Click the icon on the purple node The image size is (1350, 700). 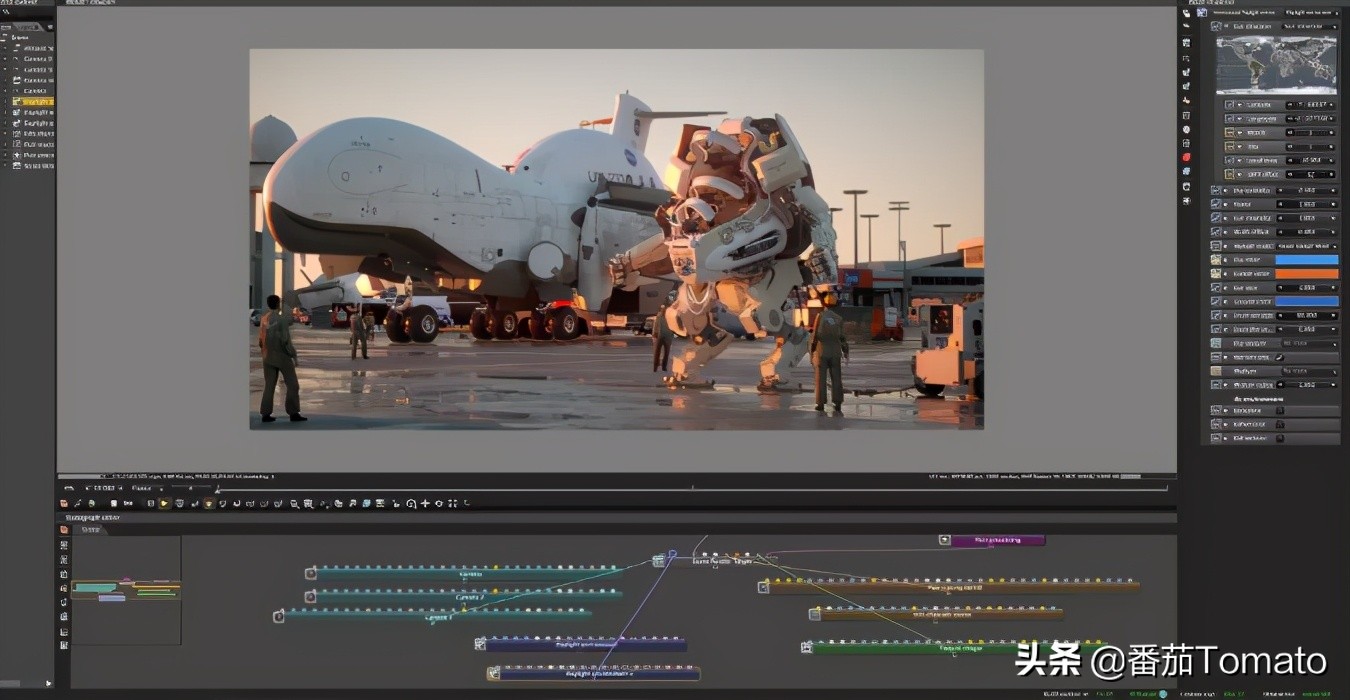[x=945, y=540]
